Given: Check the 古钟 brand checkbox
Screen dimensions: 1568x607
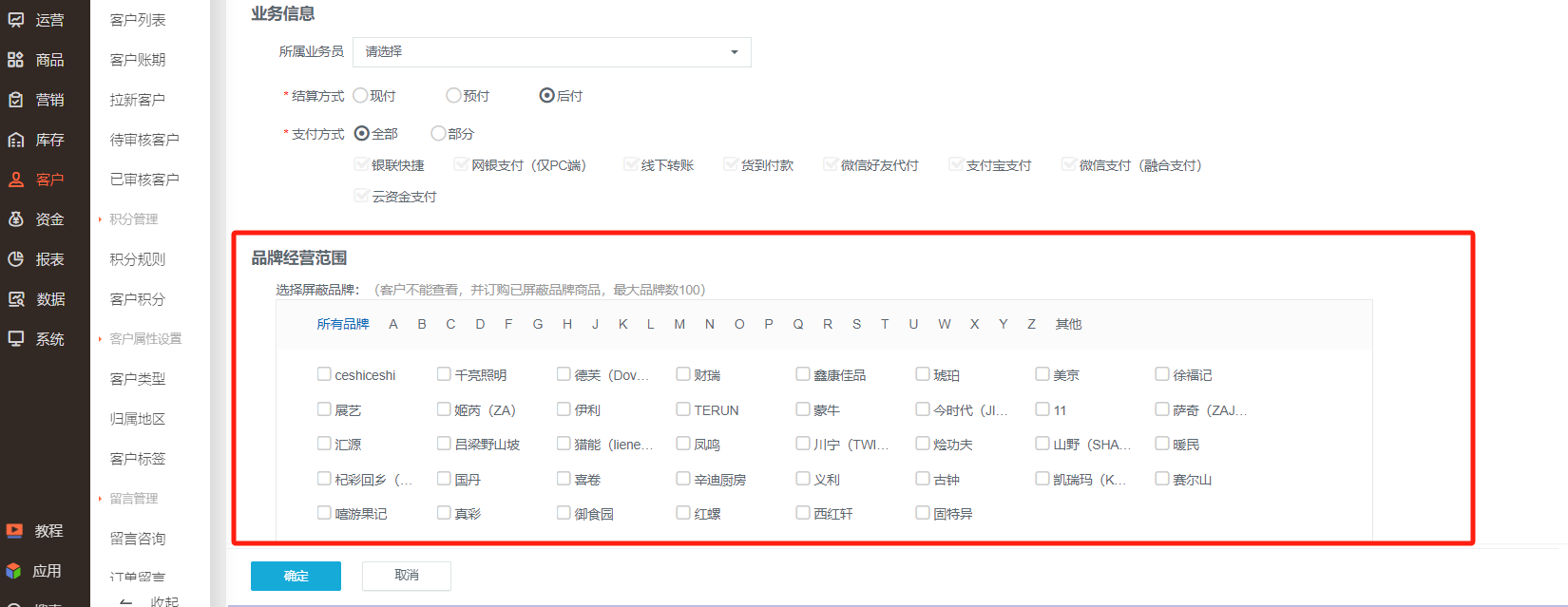Looking at the screenshot, I should 923,479.
